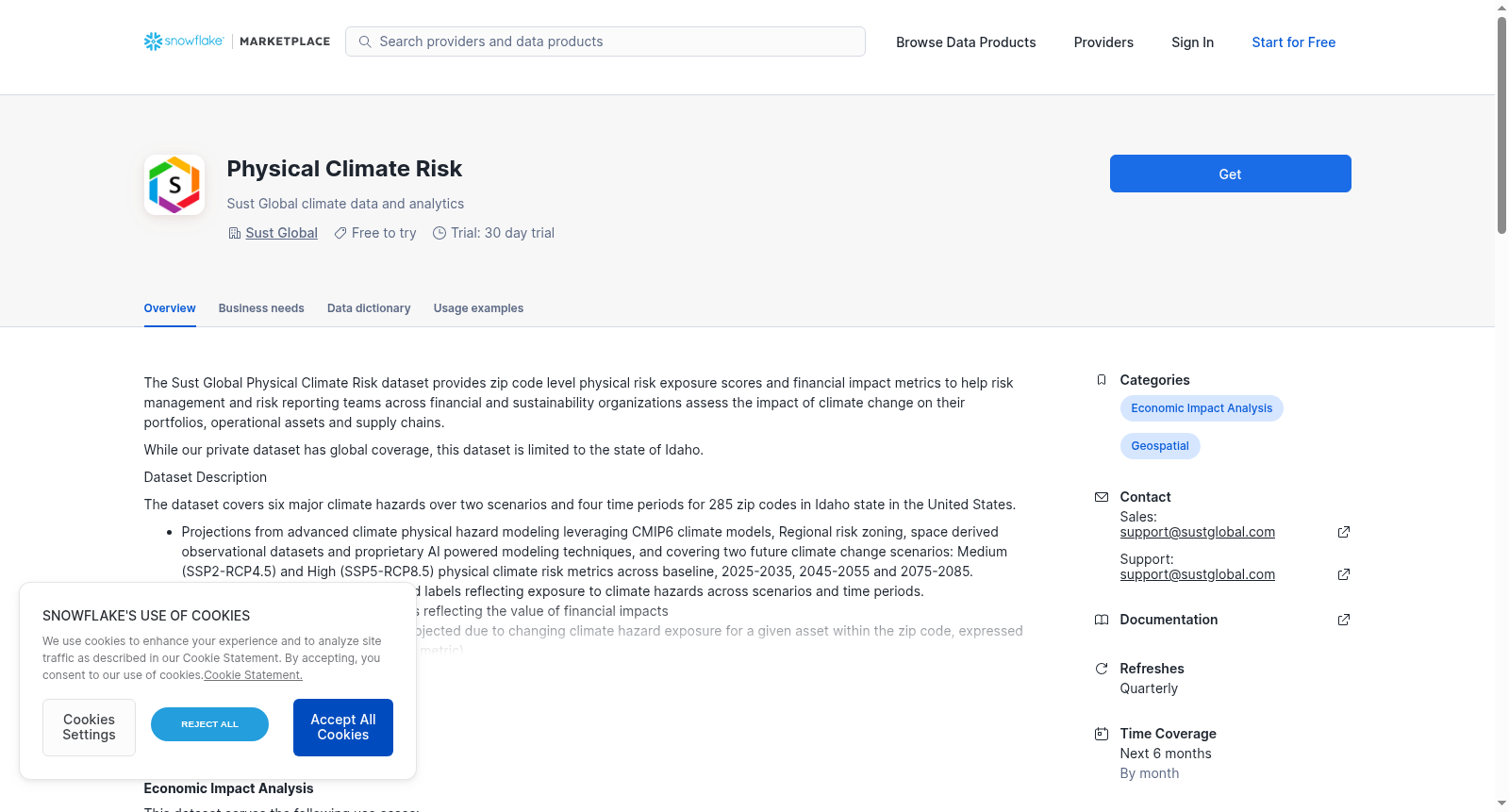1509x812 pixels.
Task: Click the Categories bookmark icon
Action: 1102,380
